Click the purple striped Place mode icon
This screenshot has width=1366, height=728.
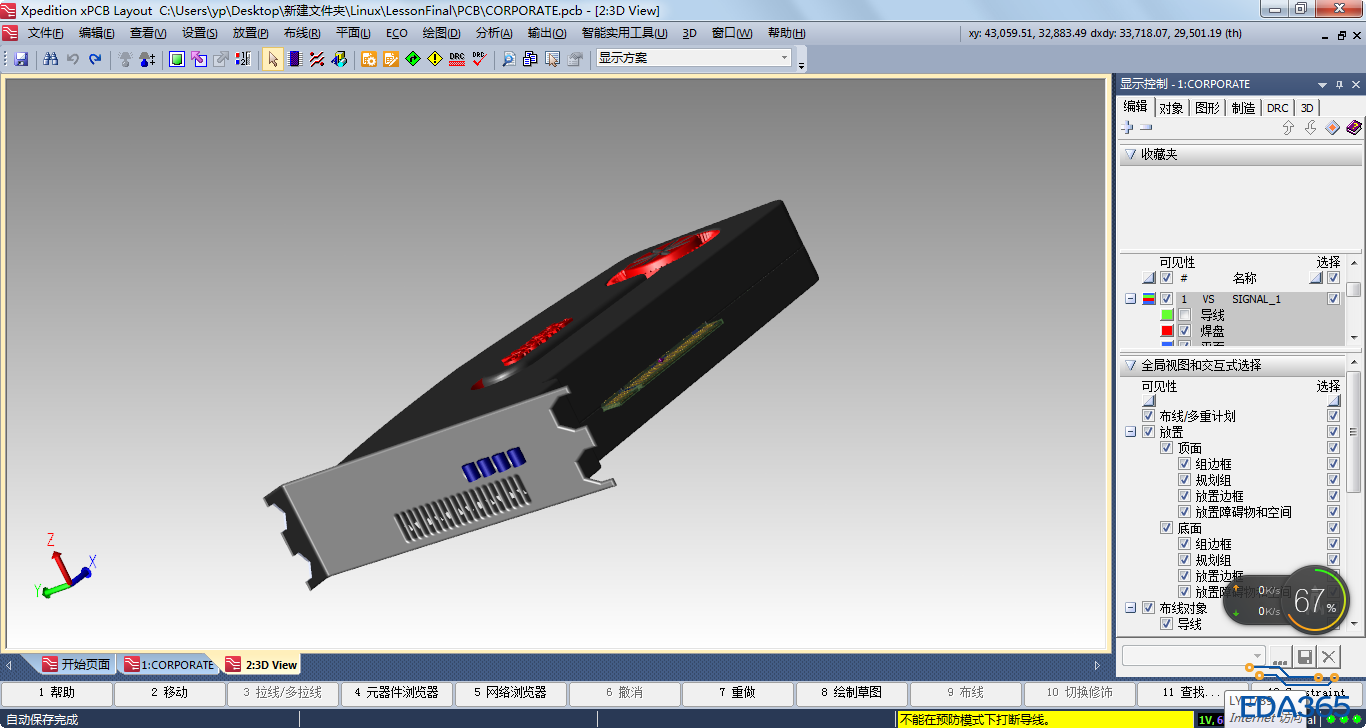(294, 59)
